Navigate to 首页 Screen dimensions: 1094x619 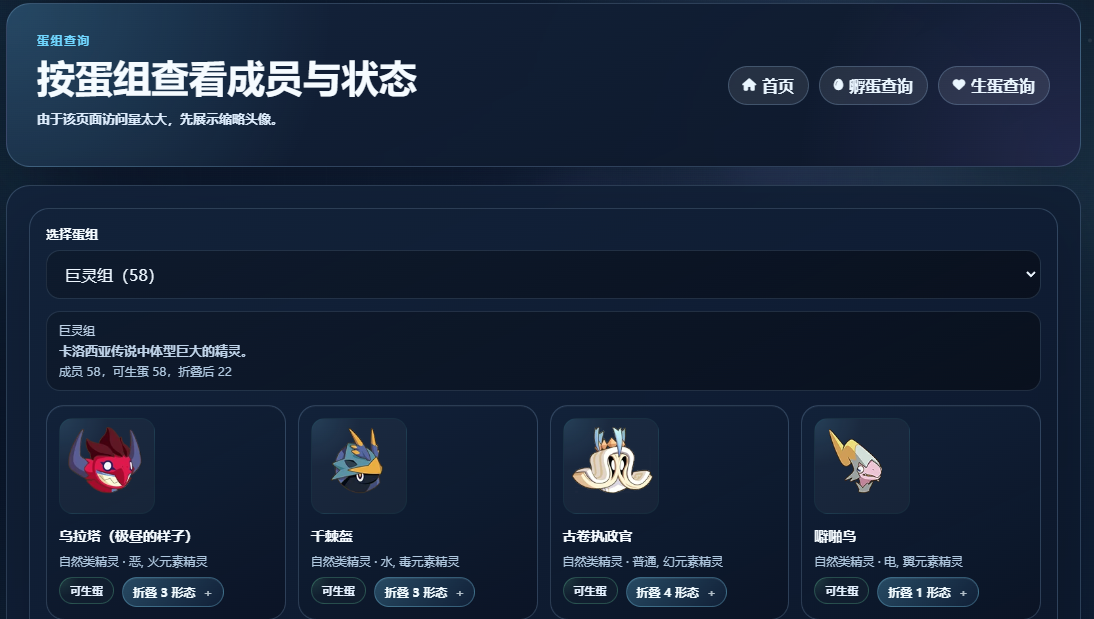pyautogui.click(x=768, y=85)
